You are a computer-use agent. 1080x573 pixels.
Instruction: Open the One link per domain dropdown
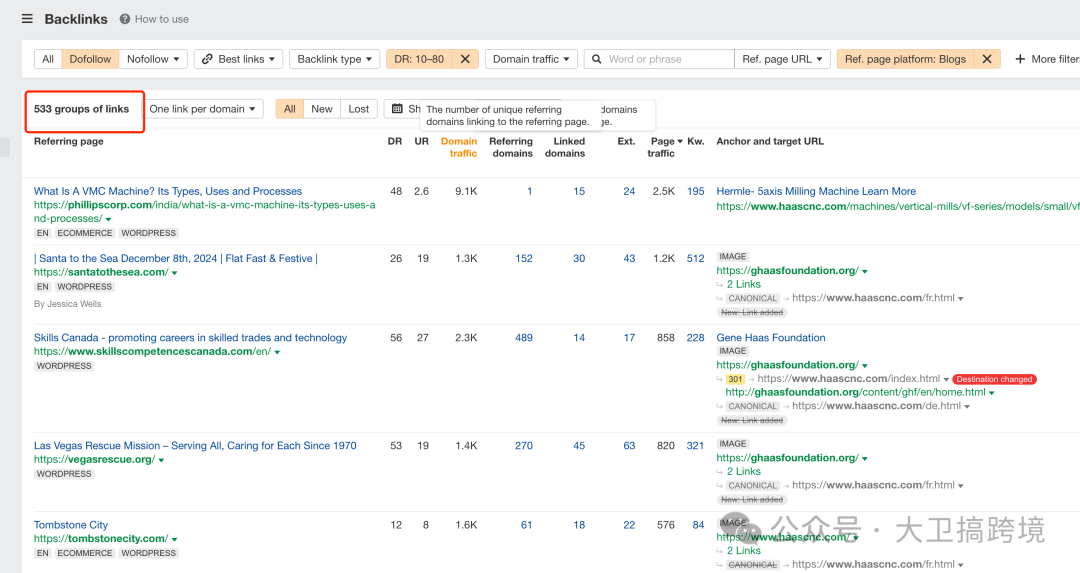pyautogui.click(x=202, y=109)
